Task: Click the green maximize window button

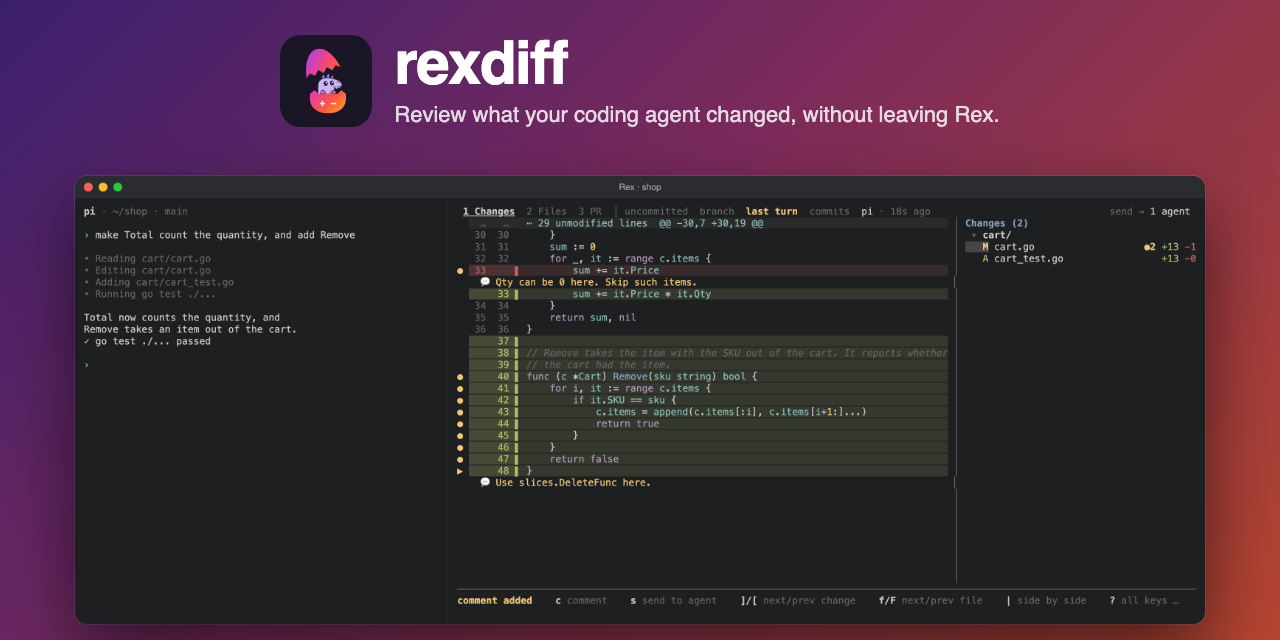Action: pyautogui.click(x=117, y=187)
